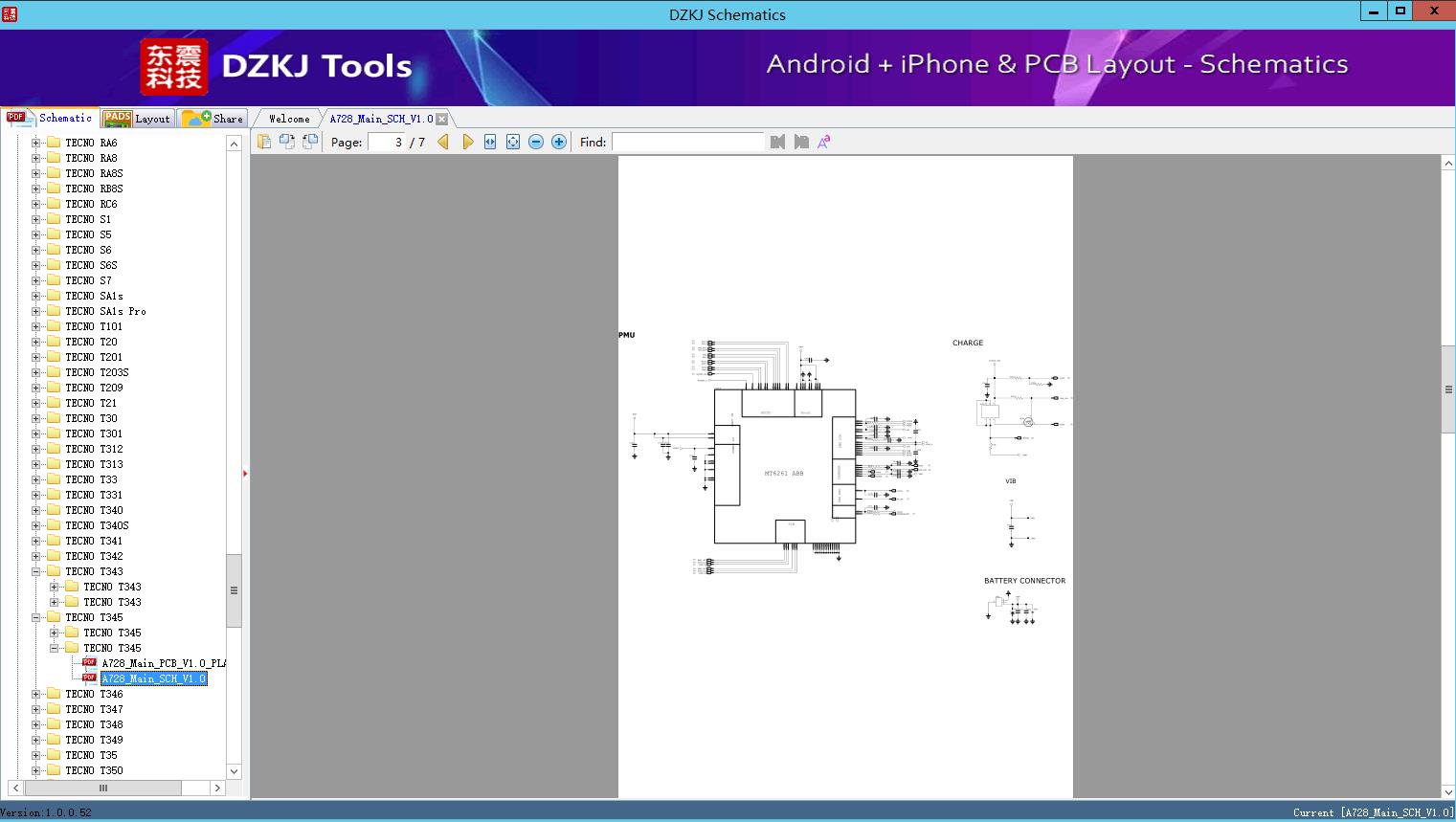The height and width of the screenshot is (822, 1456).
Task: Click the Page number input field
Action: (x=386, y=142)
